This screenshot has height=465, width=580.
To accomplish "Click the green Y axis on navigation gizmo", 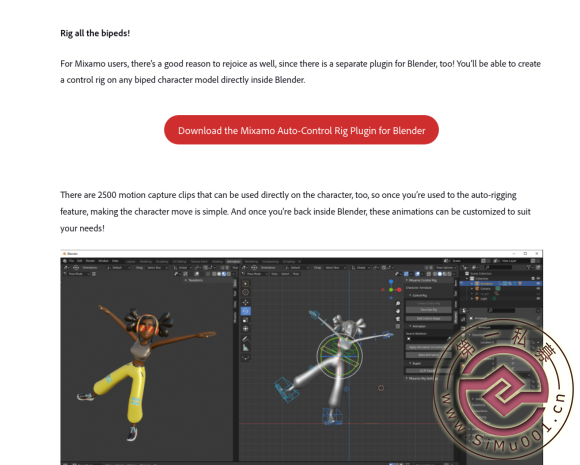I will pyautogui.click(x=391, y=290).
